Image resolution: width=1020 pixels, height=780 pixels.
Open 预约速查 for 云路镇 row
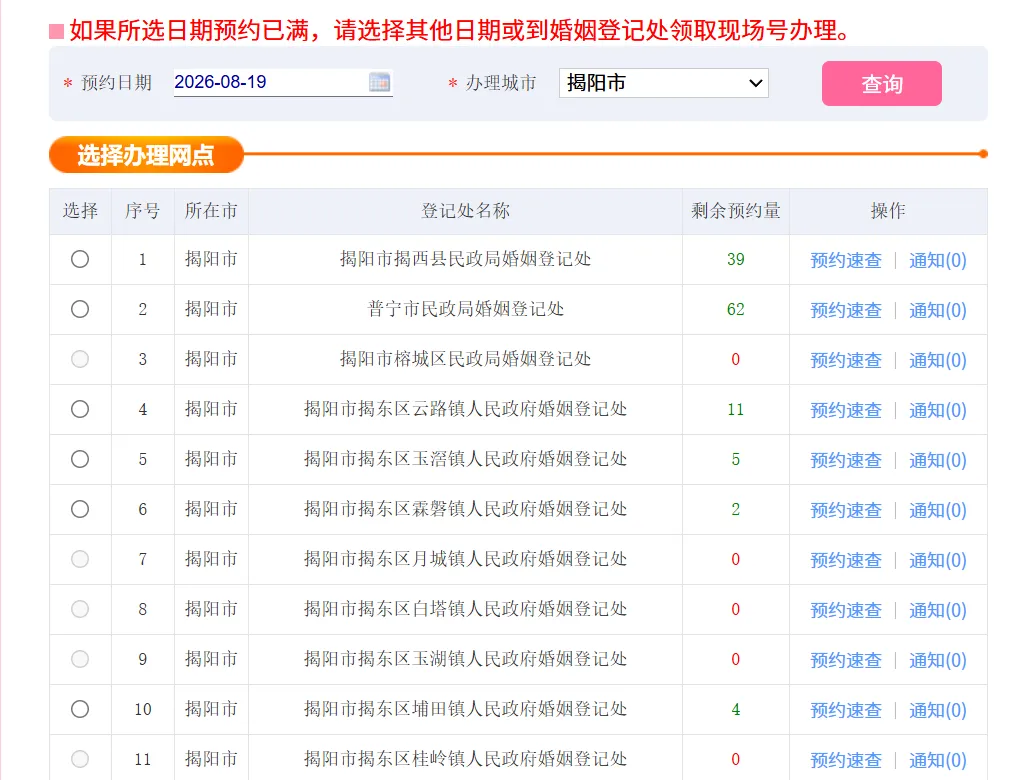[846, 410]
